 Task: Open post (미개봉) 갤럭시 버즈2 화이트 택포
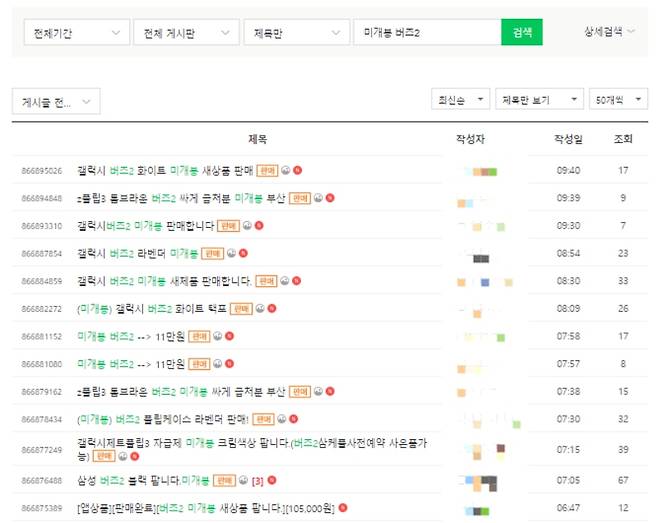coord(151,309)
